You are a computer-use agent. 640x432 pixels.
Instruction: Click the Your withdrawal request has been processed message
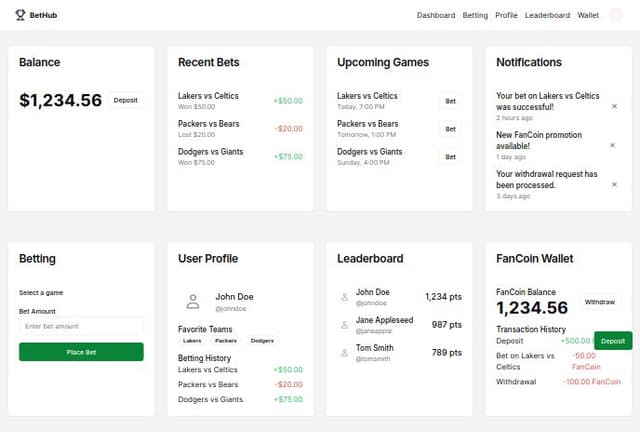click(x=547, y=180)
